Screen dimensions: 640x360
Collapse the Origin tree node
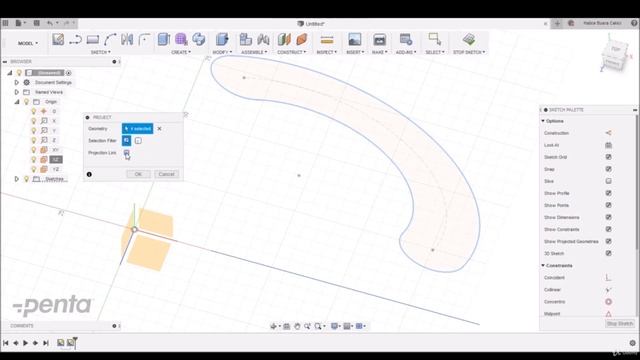(17, 102)
